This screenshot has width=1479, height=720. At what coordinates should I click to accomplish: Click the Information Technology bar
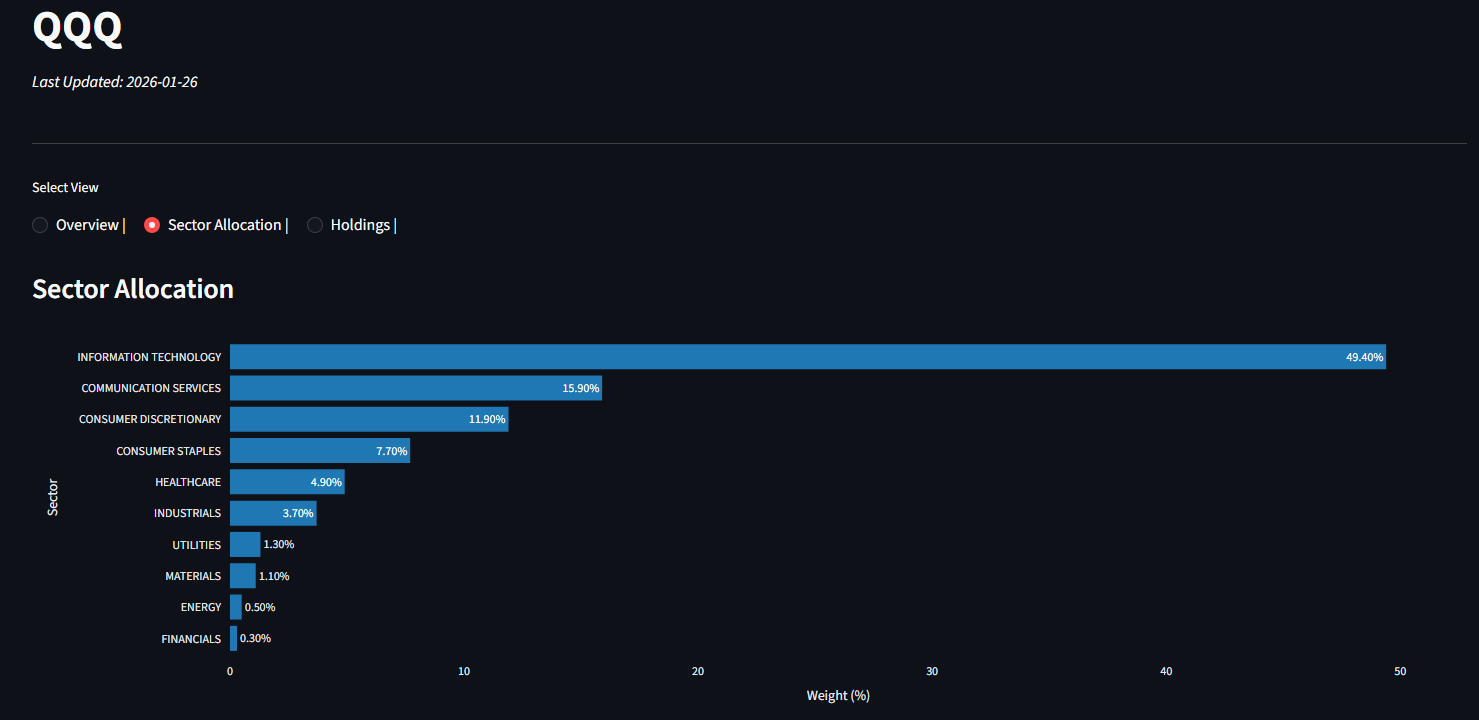800,356
